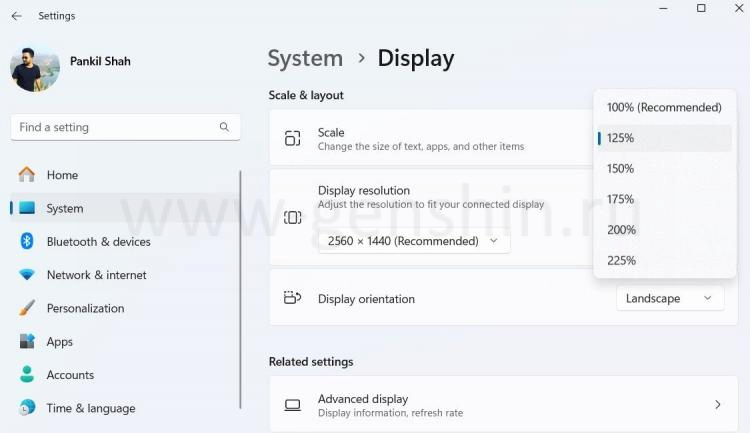
Task: Click System in the breadcrumb
Action: [x=305, y=58]
